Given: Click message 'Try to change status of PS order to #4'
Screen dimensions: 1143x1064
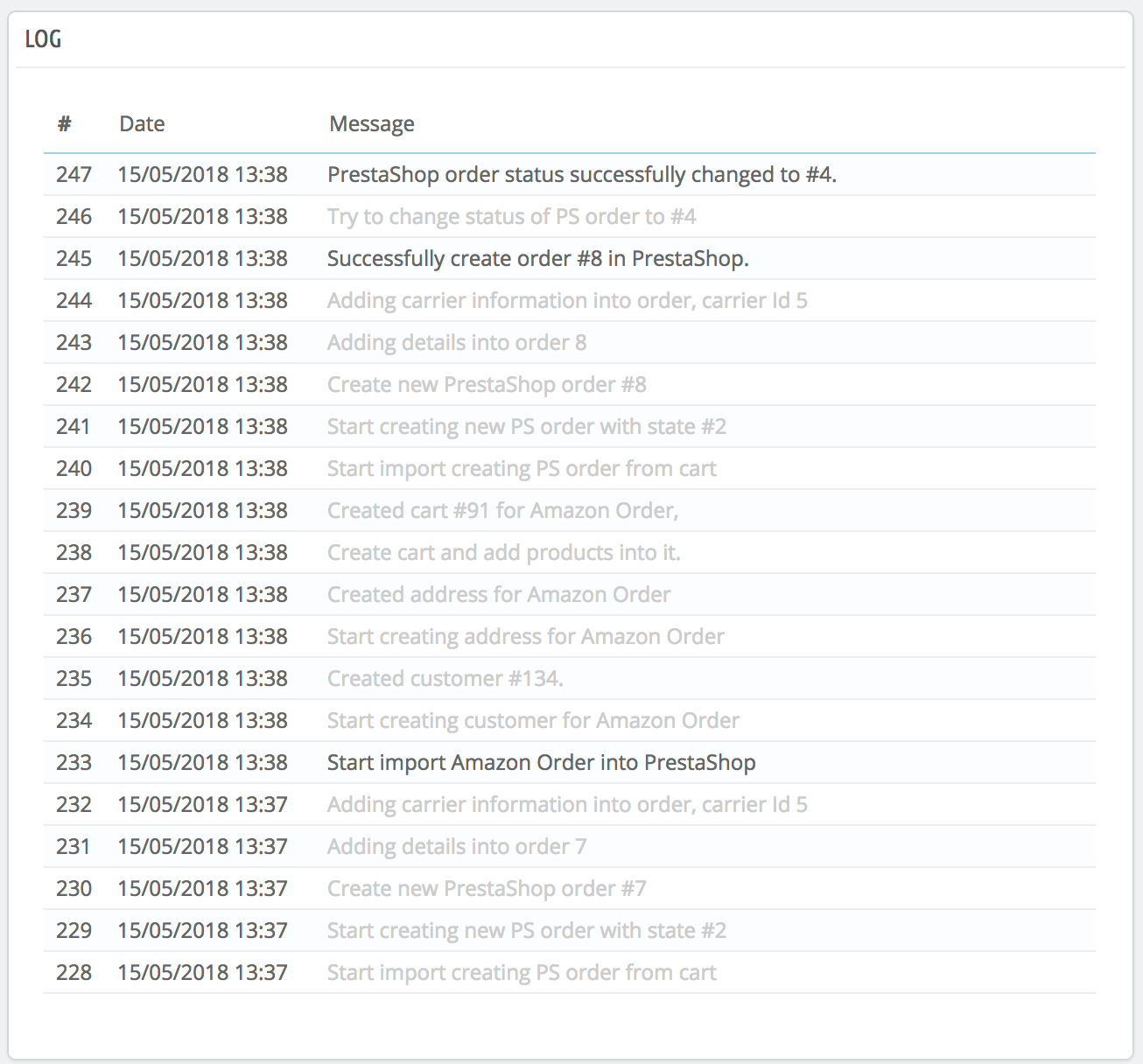Looking at the screenshot, I should [512, 216].
